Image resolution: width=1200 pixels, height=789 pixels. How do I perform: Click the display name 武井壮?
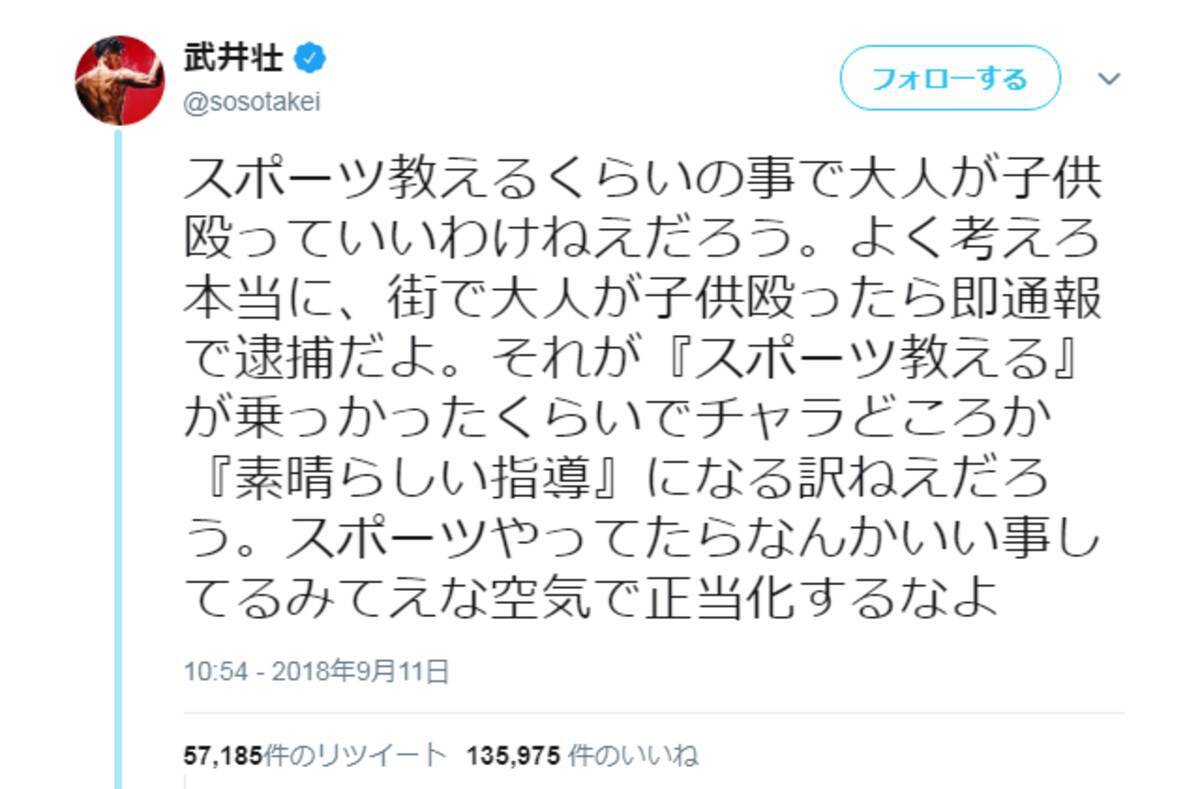[x=233, y=59]
